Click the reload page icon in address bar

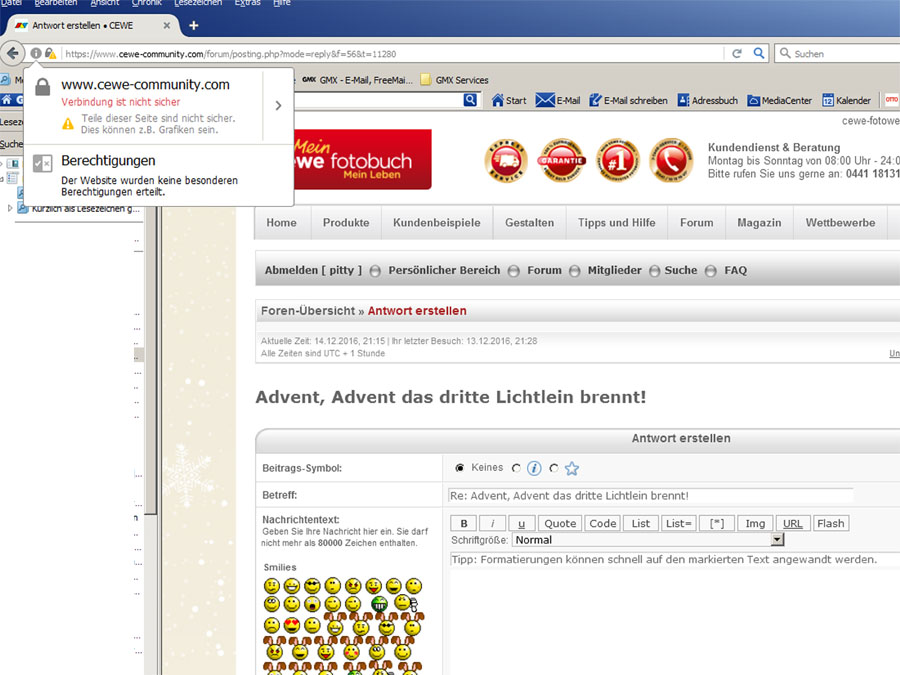click(x=737, y=53)
